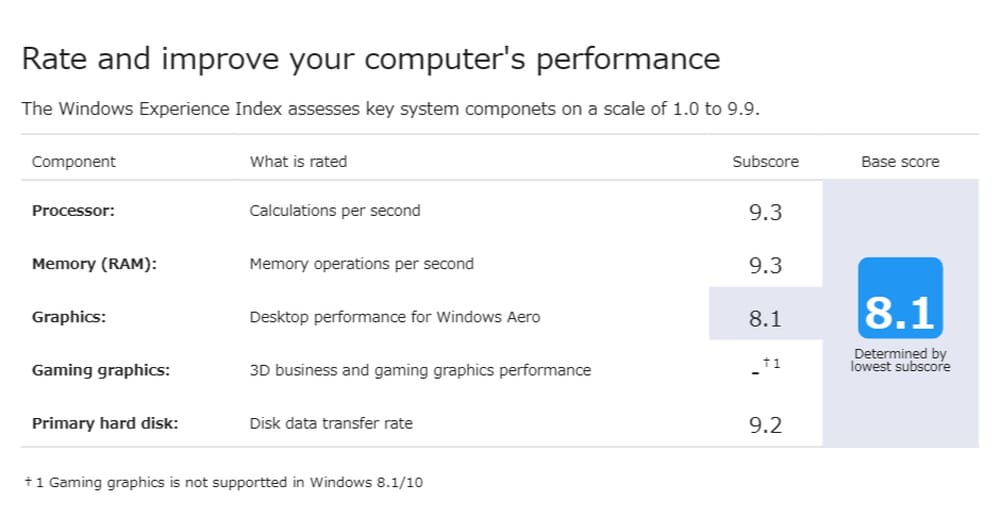This screenshot has width=1000, height=518.
Task: Click the Processor component label
Action: pos(73,211)
